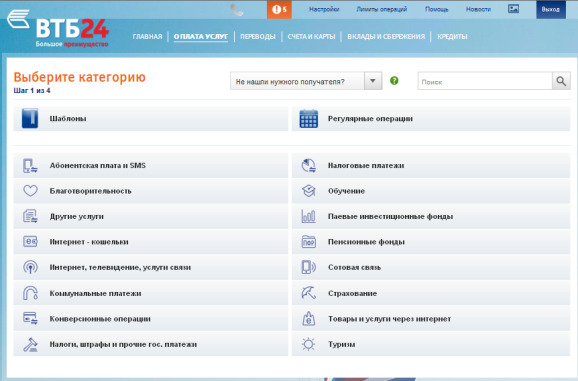
Task: Click the gavel icon for Налоги, штрафы
Action: click(x=30, y=344)
